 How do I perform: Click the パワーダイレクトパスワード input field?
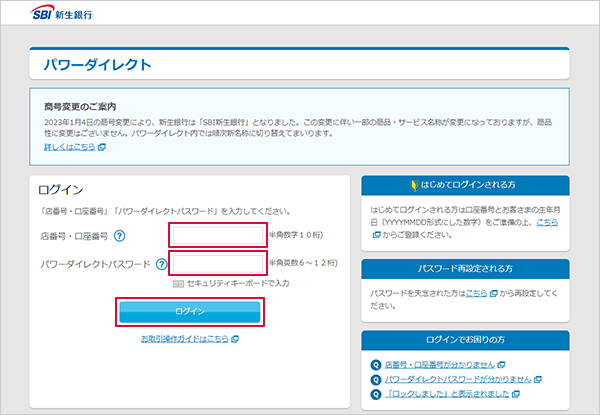tap(218, 263)
